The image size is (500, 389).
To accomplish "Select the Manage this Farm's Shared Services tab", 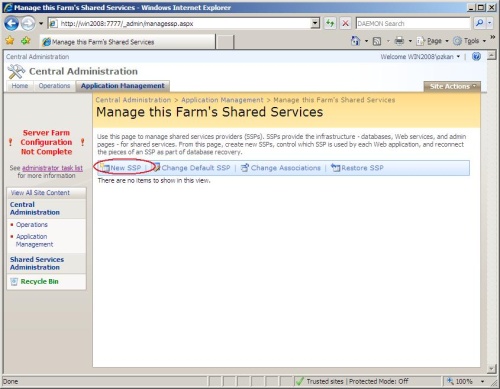I will (127, 42).
